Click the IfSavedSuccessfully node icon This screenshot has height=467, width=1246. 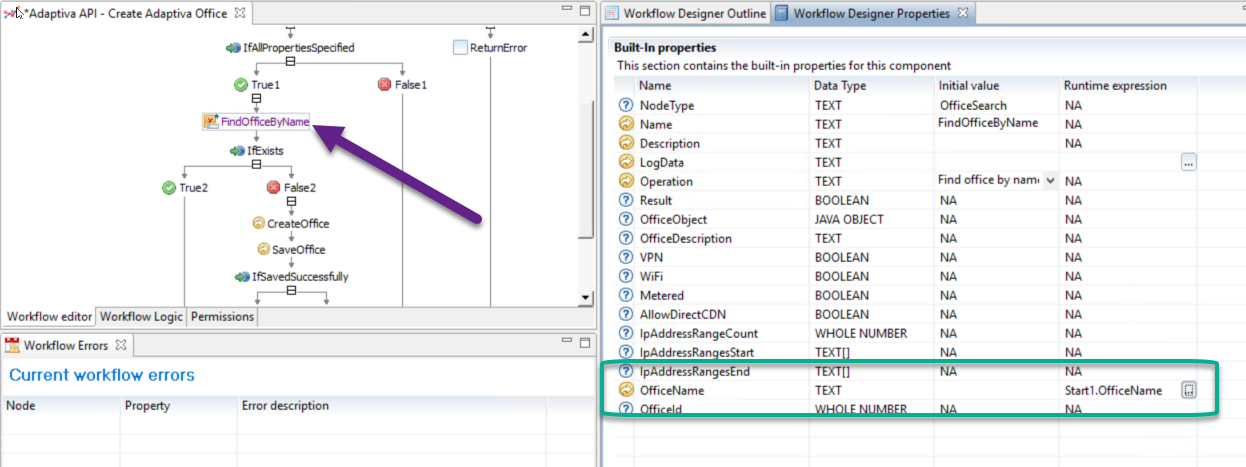241,276
